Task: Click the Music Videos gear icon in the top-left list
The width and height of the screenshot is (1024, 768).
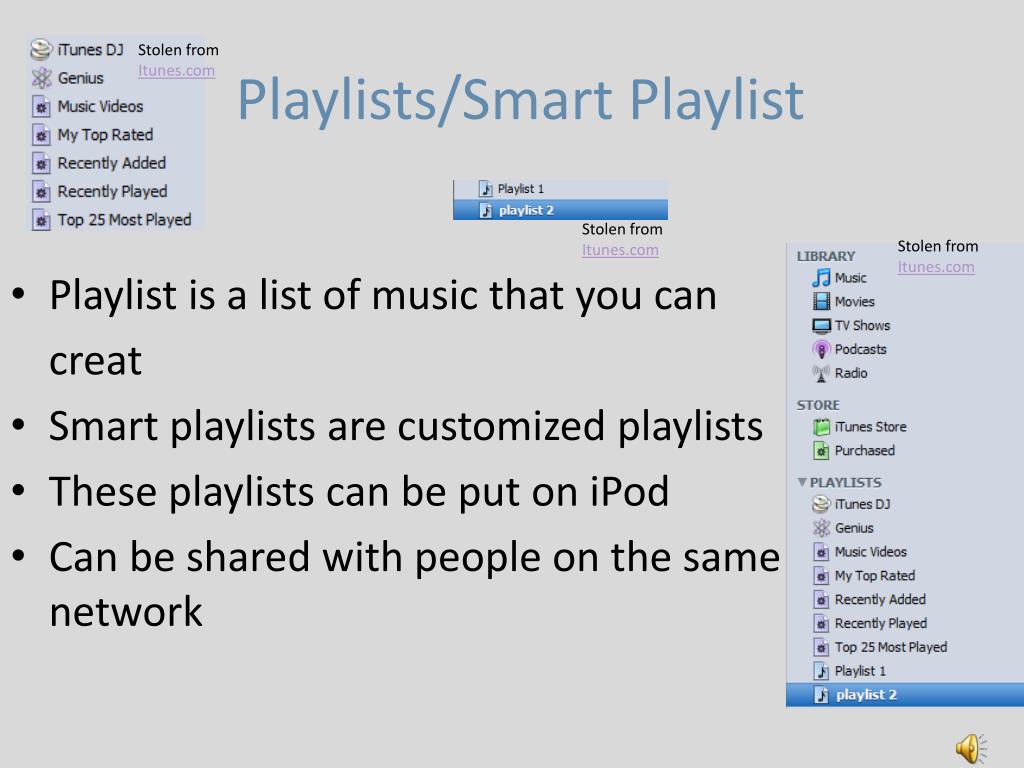Action: (x=41, y=106)
